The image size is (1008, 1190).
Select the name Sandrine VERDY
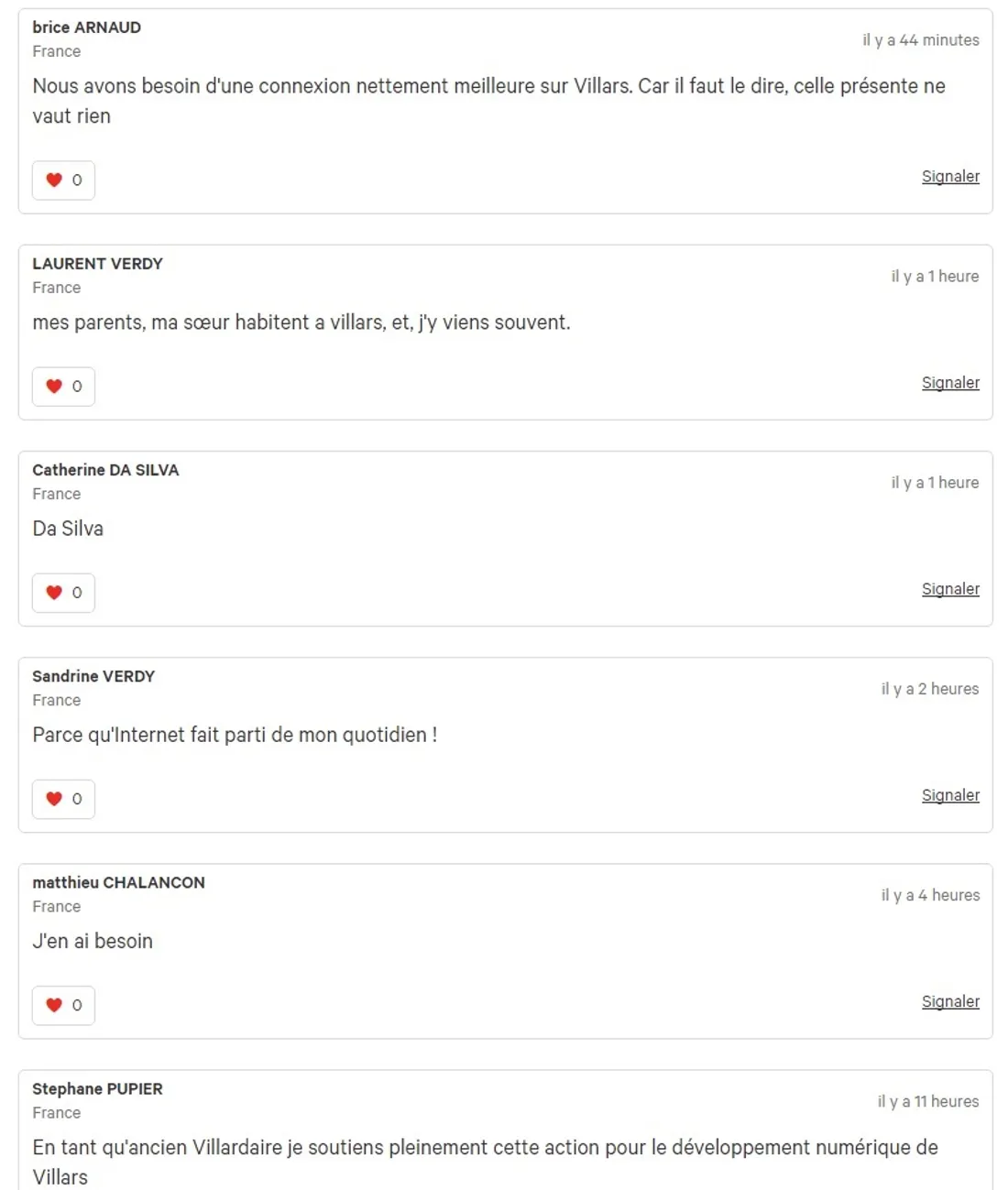(x=93, y=676)
